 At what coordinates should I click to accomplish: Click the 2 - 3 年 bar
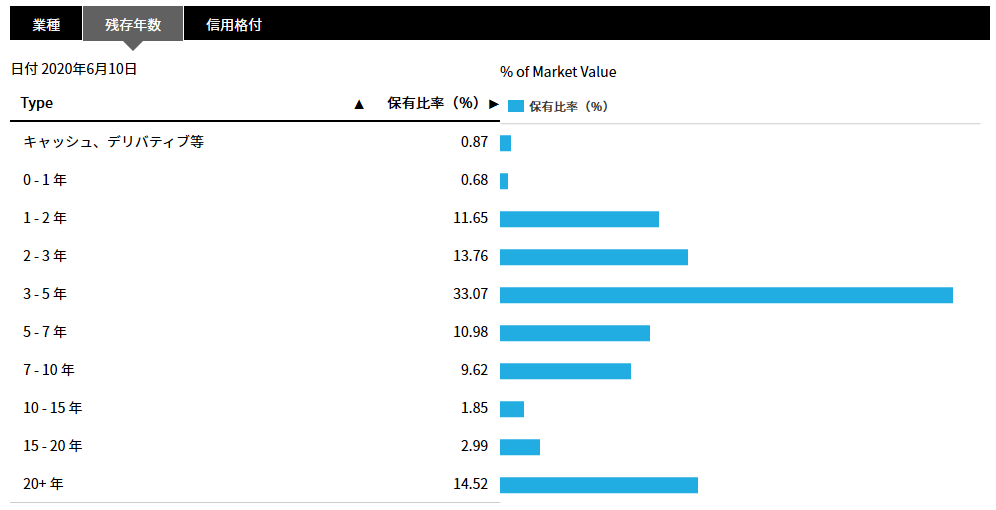(x=594, y=257)
